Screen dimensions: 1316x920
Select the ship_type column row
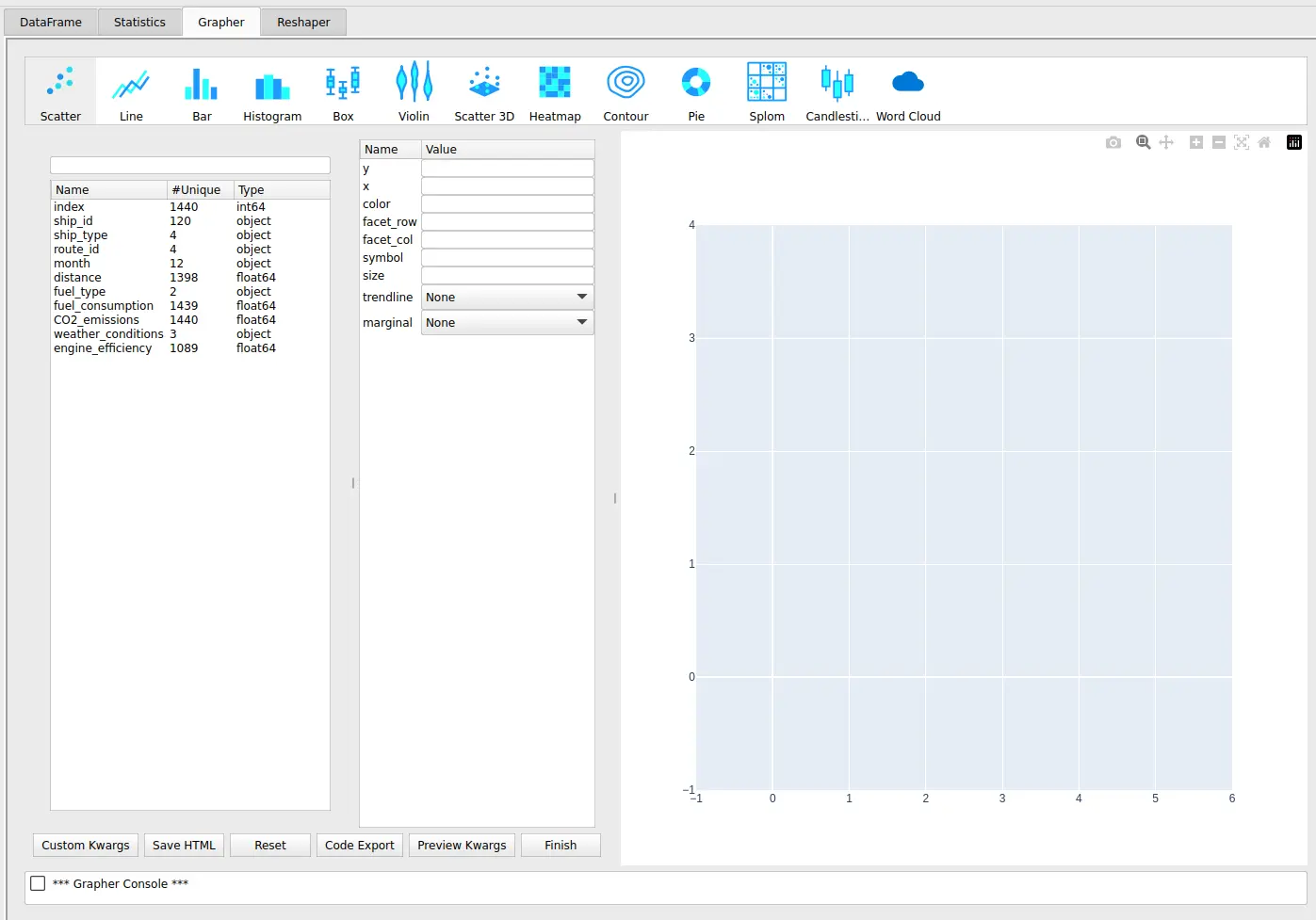[190, 235]
